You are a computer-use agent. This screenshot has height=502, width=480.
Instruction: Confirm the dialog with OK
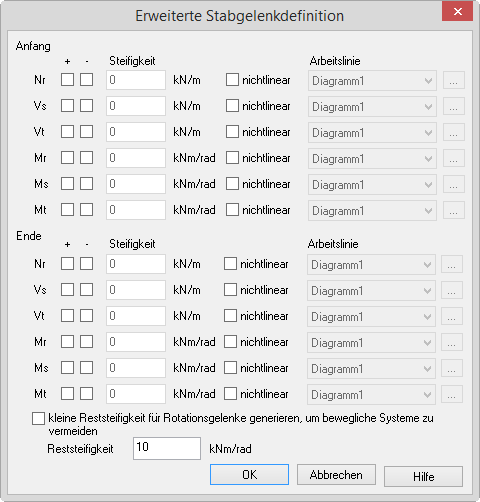coord(249,474)
